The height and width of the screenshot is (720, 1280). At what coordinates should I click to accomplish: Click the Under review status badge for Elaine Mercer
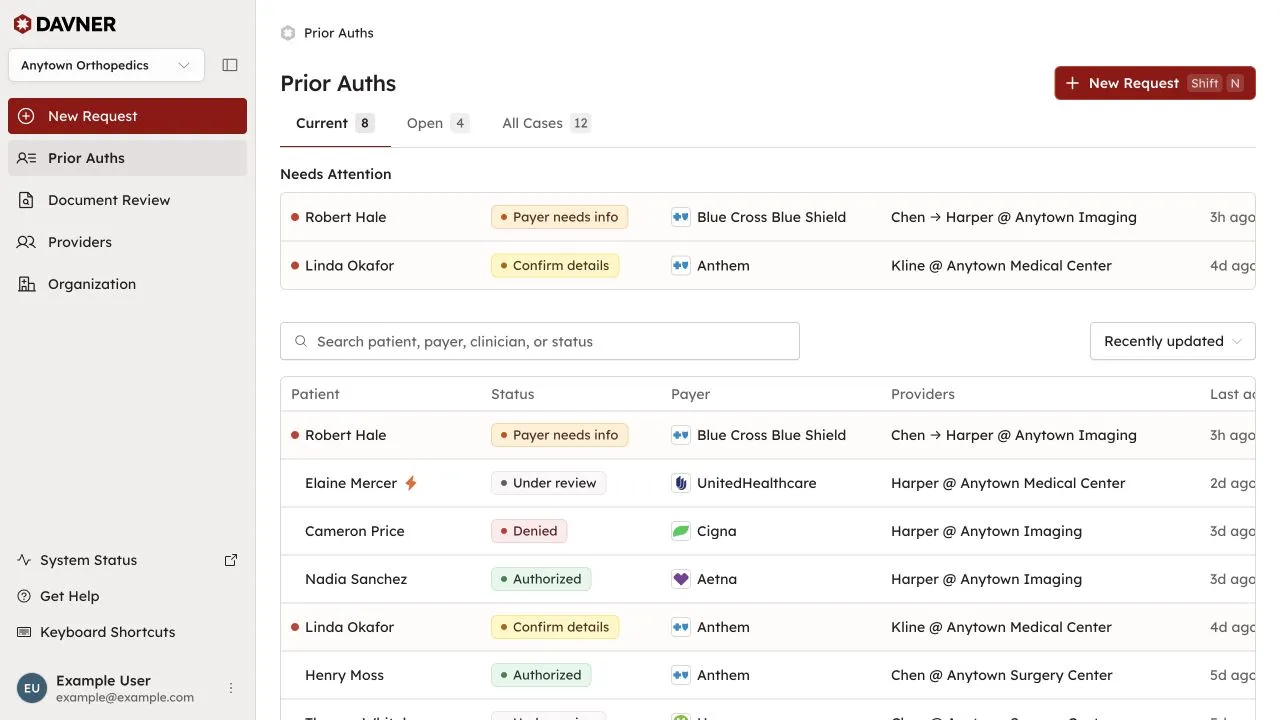[x=548, y=483]
